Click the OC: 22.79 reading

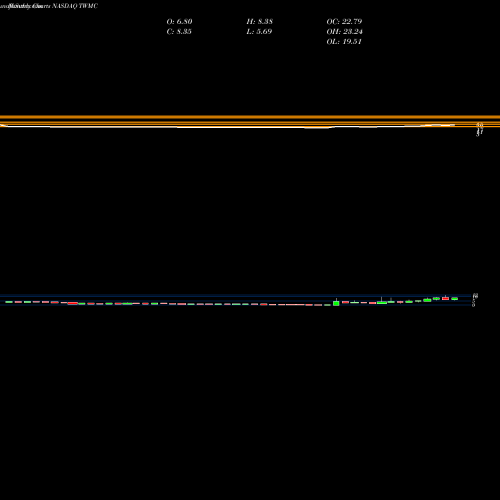(344, 21)
